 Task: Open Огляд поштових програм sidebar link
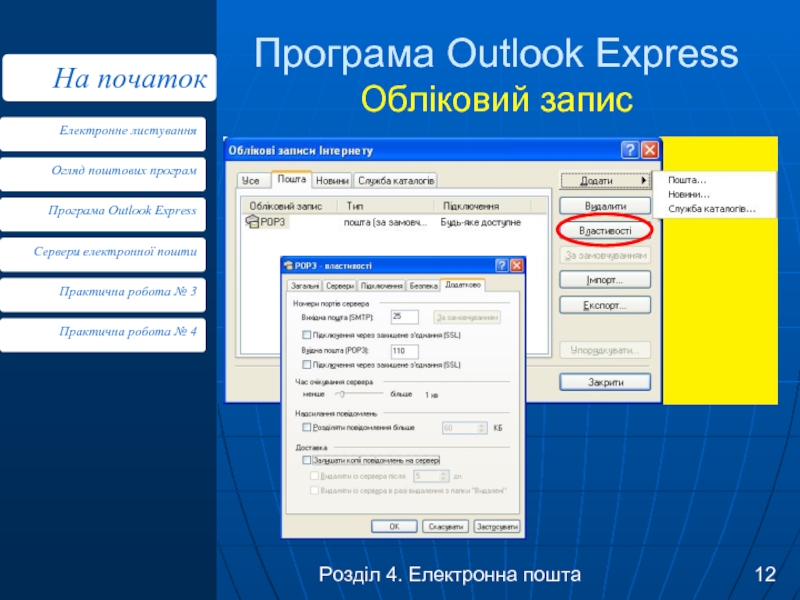103,172
